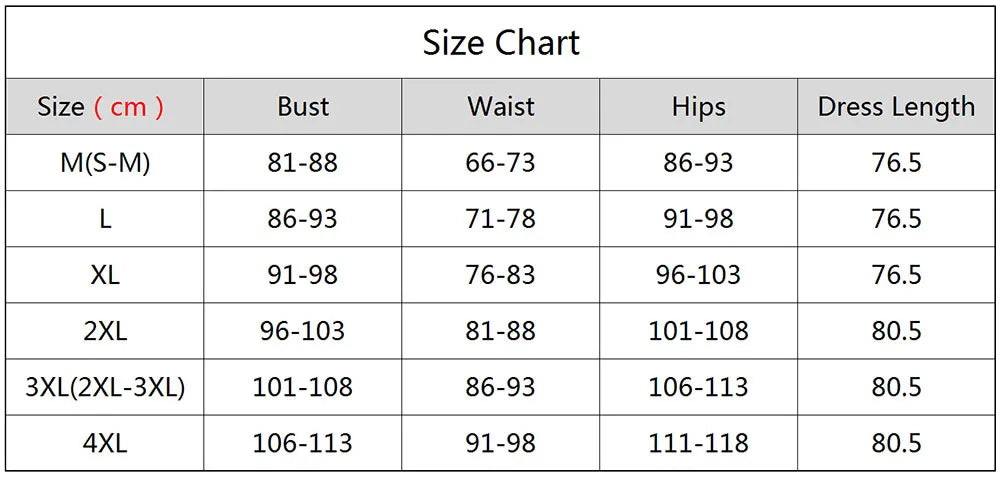This screenshot has width=1000, height=477.
Task: Click the L size row label
Action: click(x=105, y=219)
